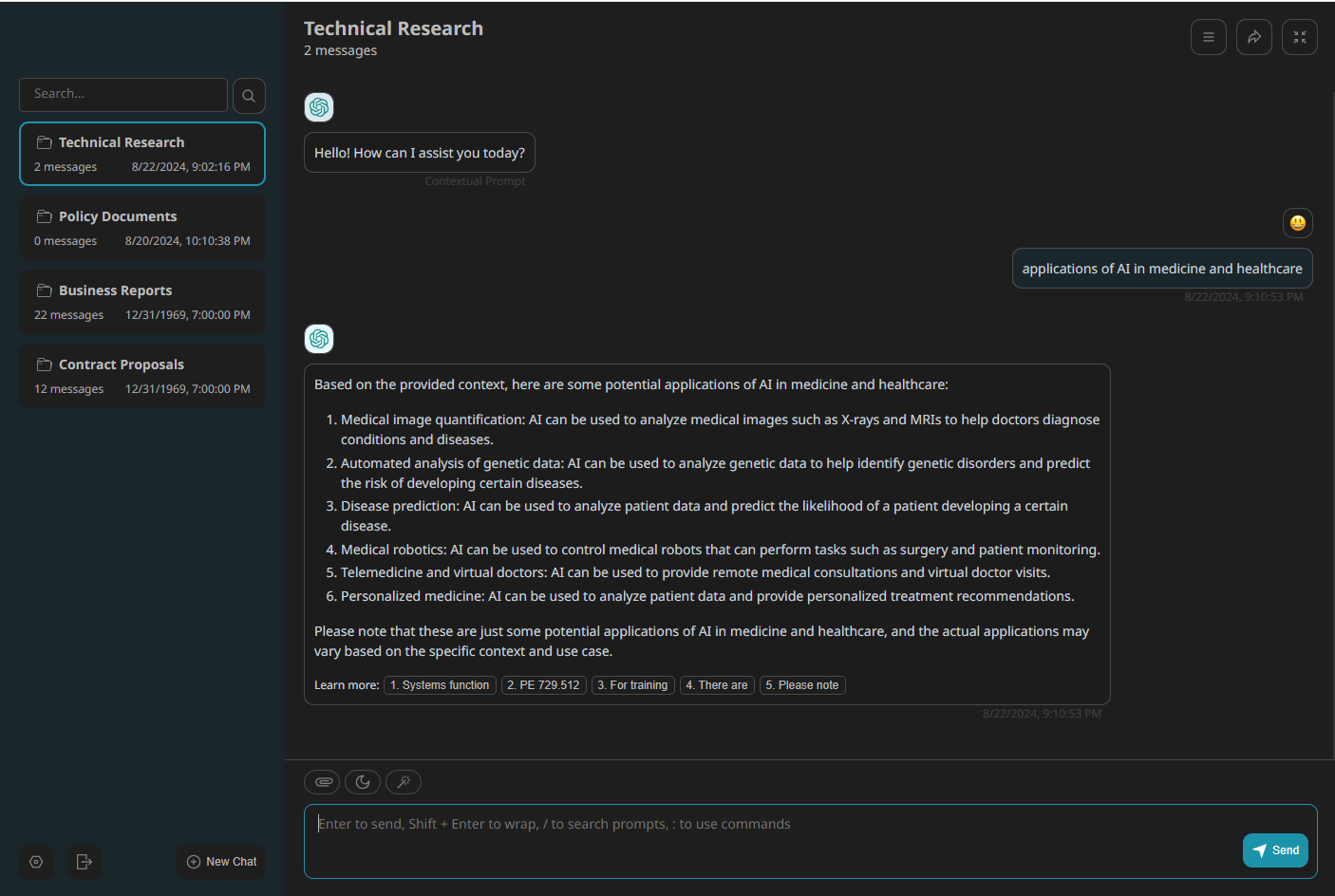This screenshot has height=896, width=1335.
Task: Click the magic wand prompt icon
Action: 404,782
